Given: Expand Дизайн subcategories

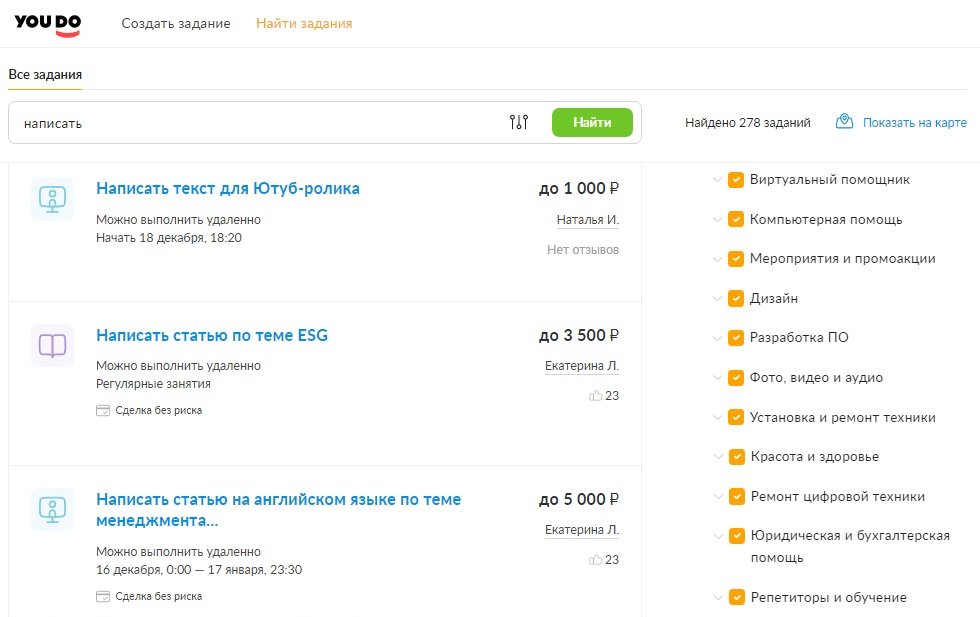Looking at the screenshot, I should pyautogui.click(x=718, y=298).
